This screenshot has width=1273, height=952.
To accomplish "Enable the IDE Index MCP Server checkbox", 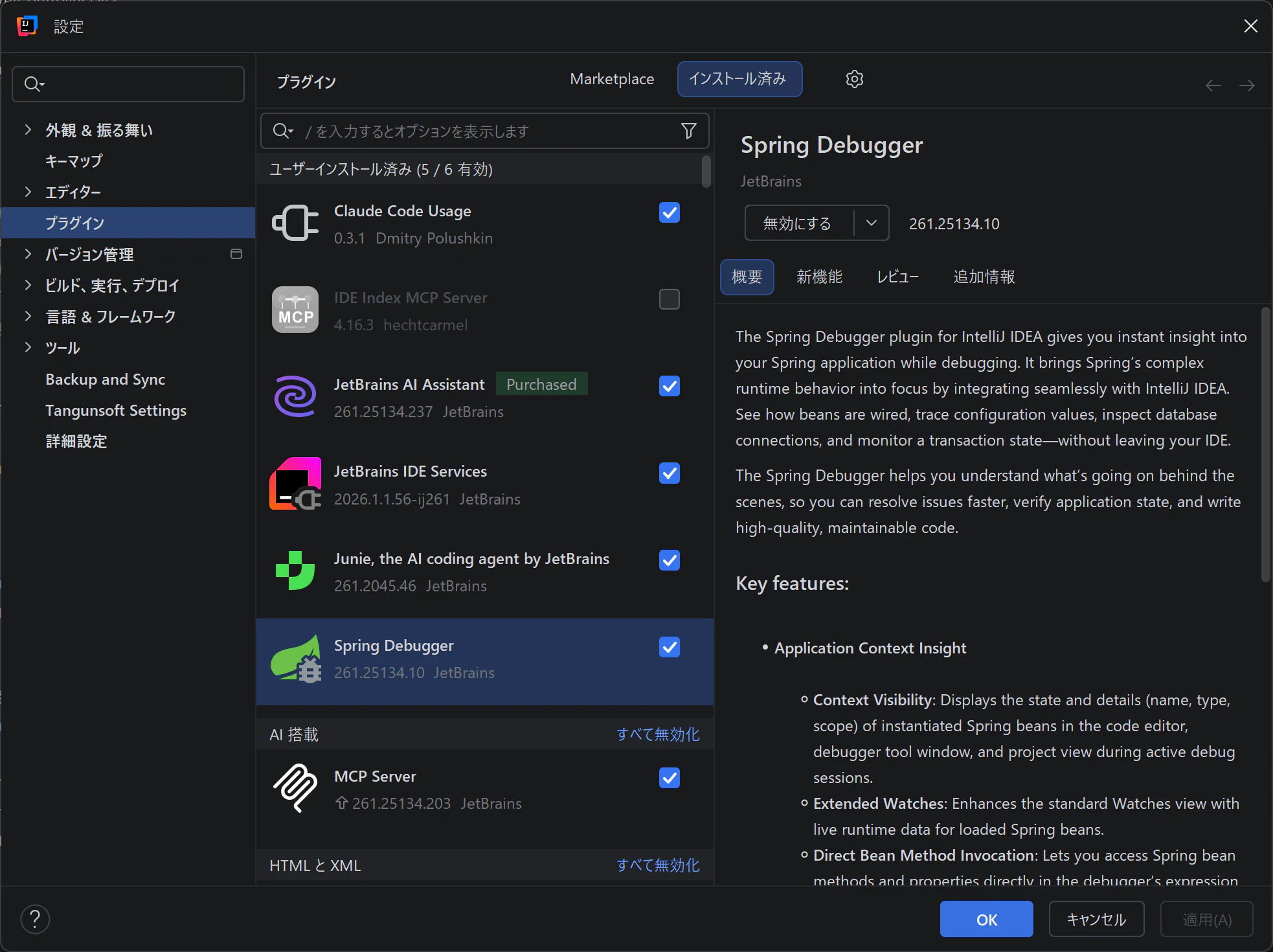I will (669, 299).
